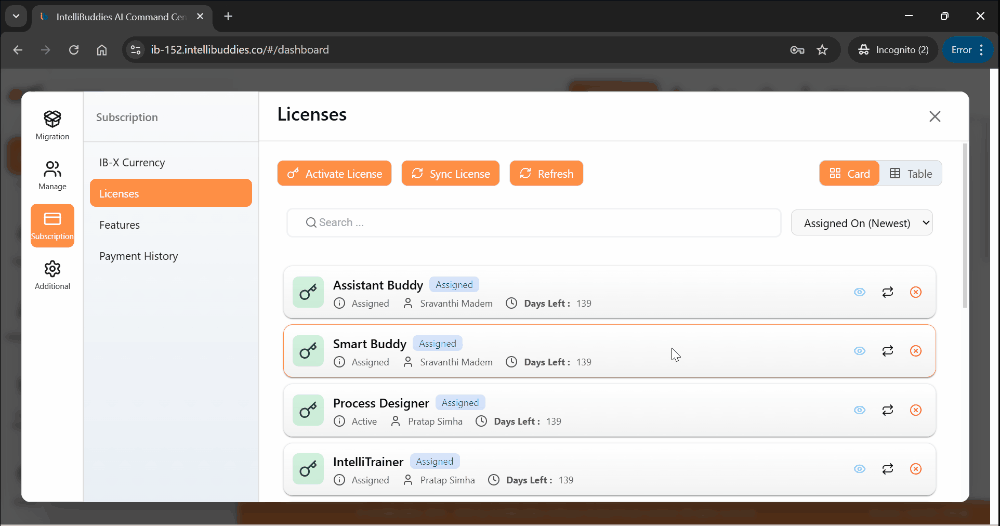The width and height of the screenshot is (1000, 526).
Task: Open the Features menu item
Action: click(x=170, y=225)
